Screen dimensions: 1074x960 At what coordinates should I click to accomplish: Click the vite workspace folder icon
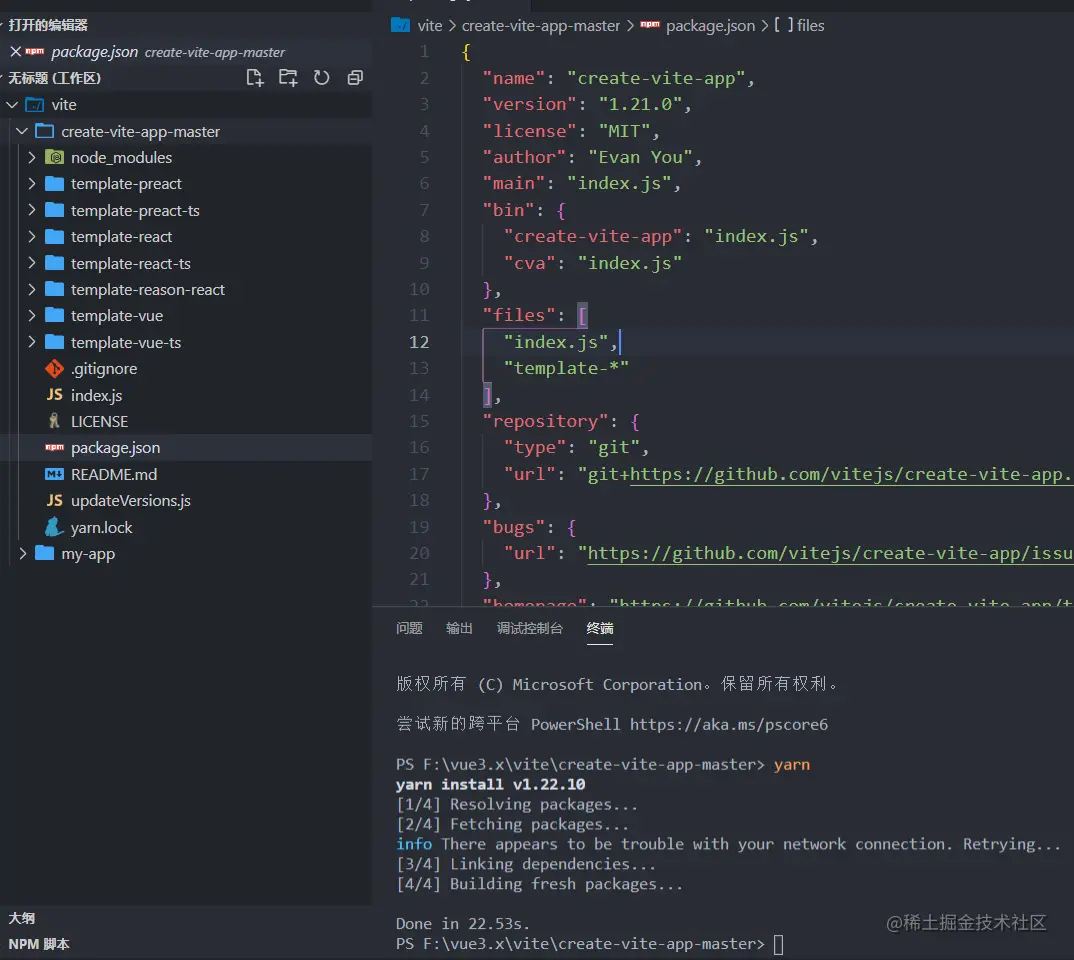(35, 105)
